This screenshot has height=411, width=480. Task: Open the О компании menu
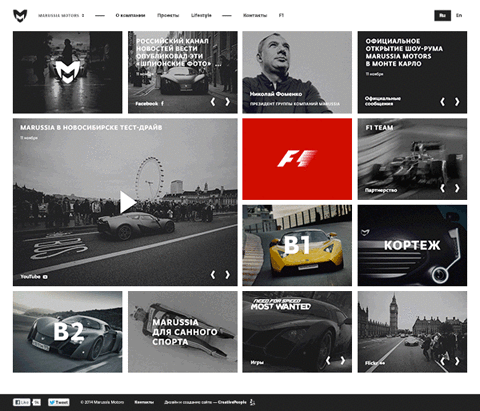coord(130,15)
